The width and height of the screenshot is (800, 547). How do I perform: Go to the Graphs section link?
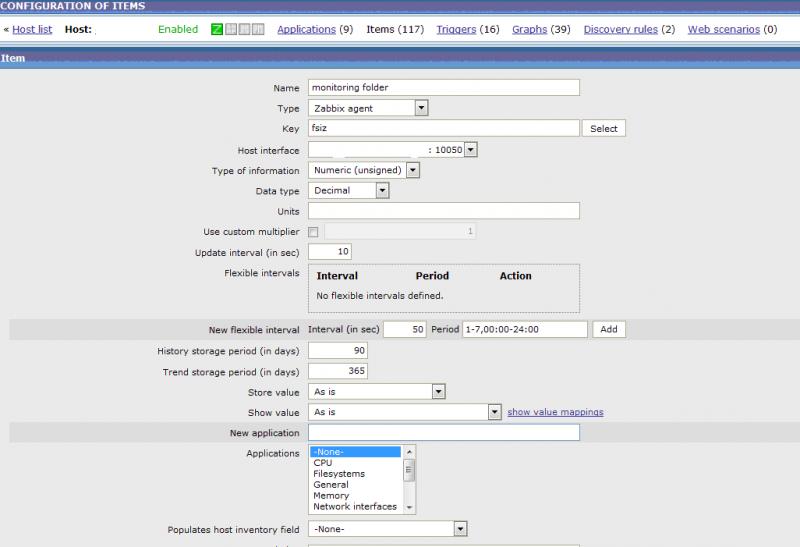point(529,30)
